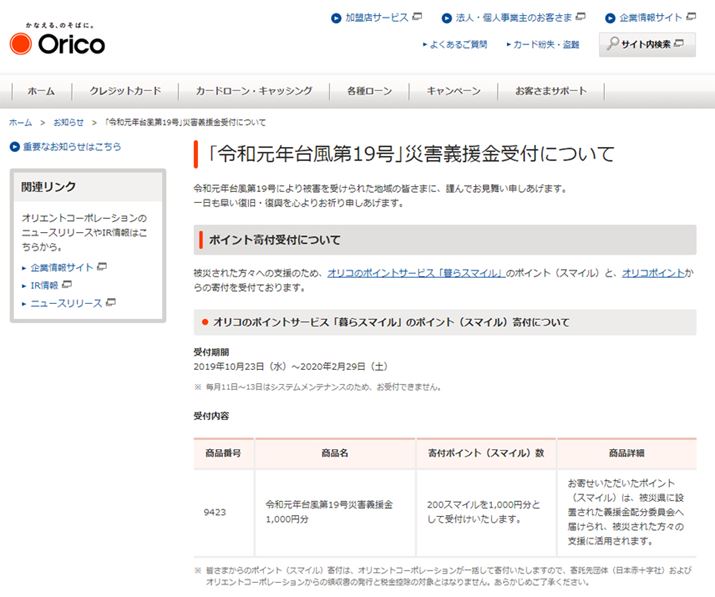Click 受付期間 label
Image resolution: width=715 pixels, height=597 pixels.
pos(211,352)
